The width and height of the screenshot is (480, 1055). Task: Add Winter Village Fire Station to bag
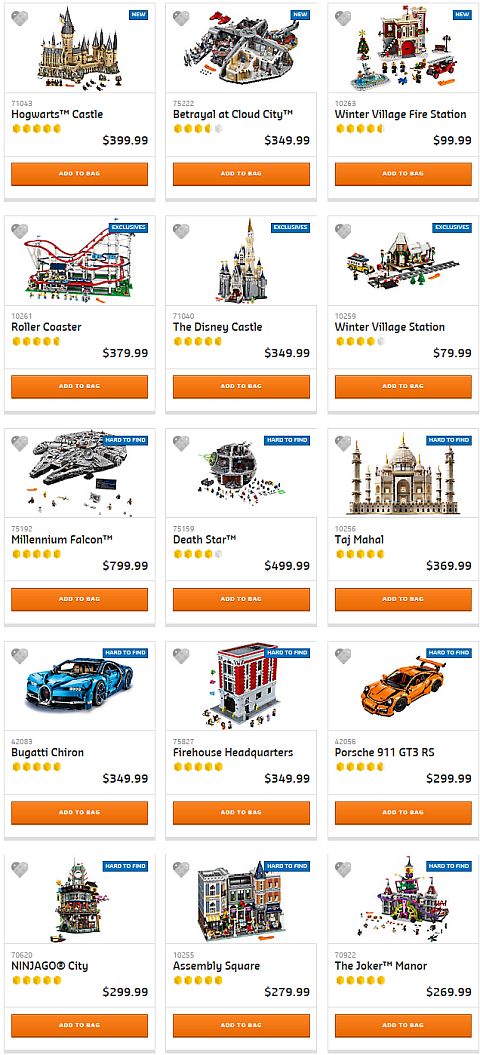click(x=403, y=174)
